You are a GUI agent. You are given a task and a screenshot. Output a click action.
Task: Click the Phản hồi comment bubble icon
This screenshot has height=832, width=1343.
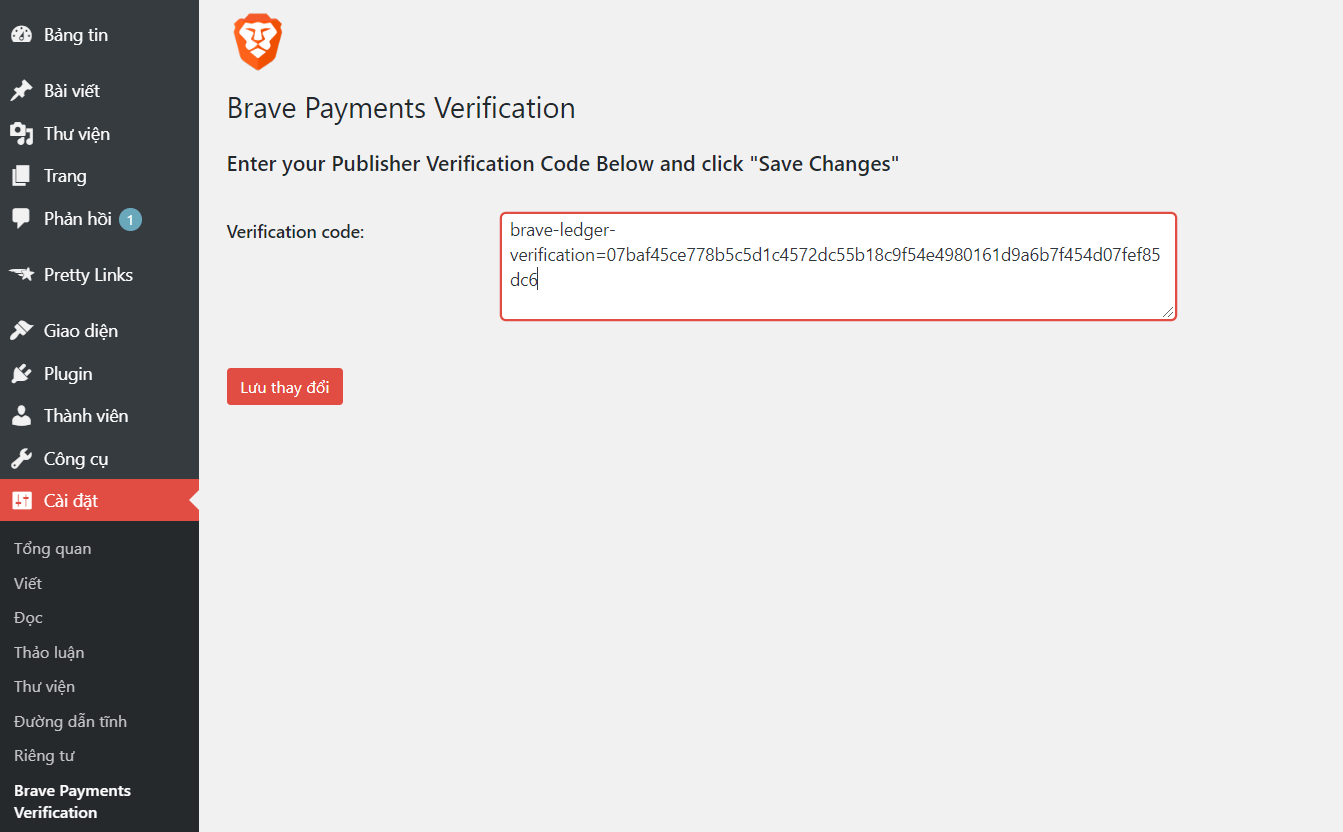click(x=21, y=218)
